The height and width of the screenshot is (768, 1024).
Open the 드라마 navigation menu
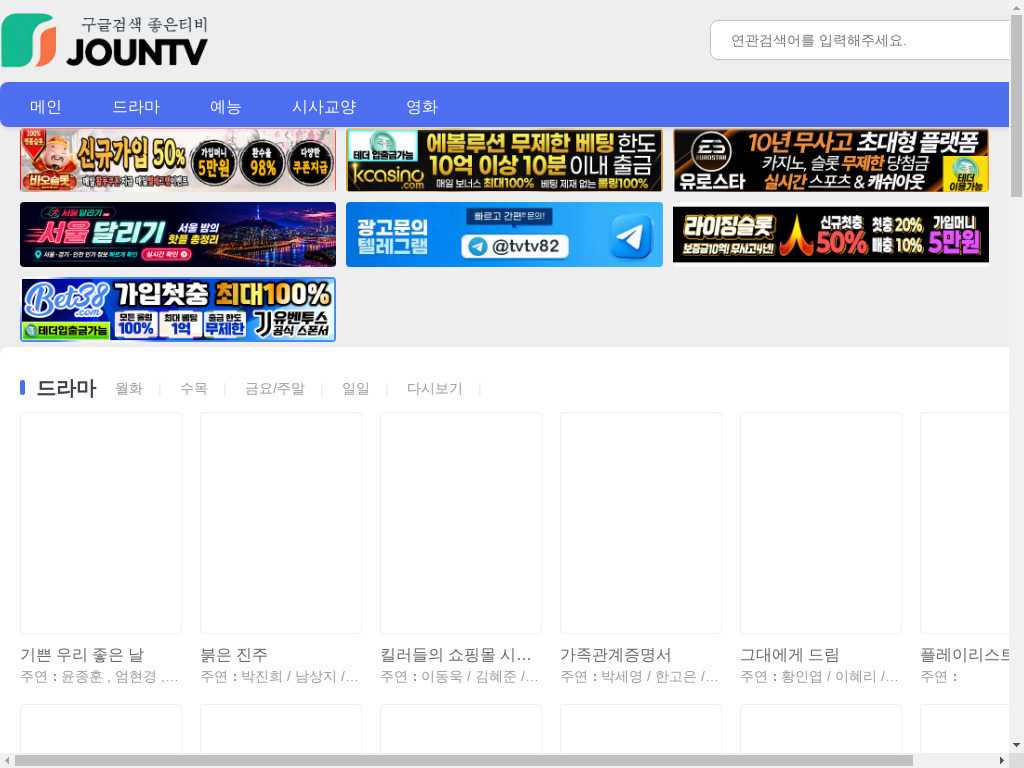click(136, 106)
